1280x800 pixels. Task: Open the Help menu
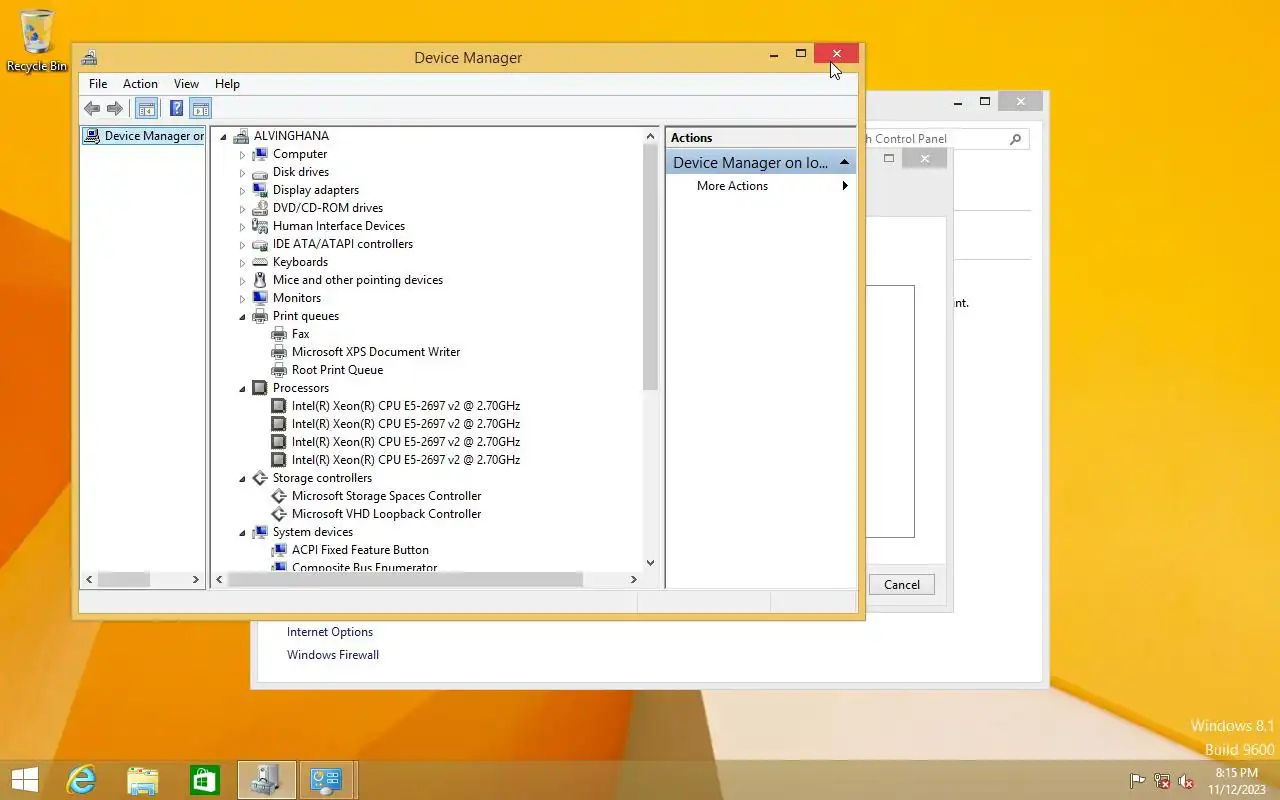(x=227, y=84)
